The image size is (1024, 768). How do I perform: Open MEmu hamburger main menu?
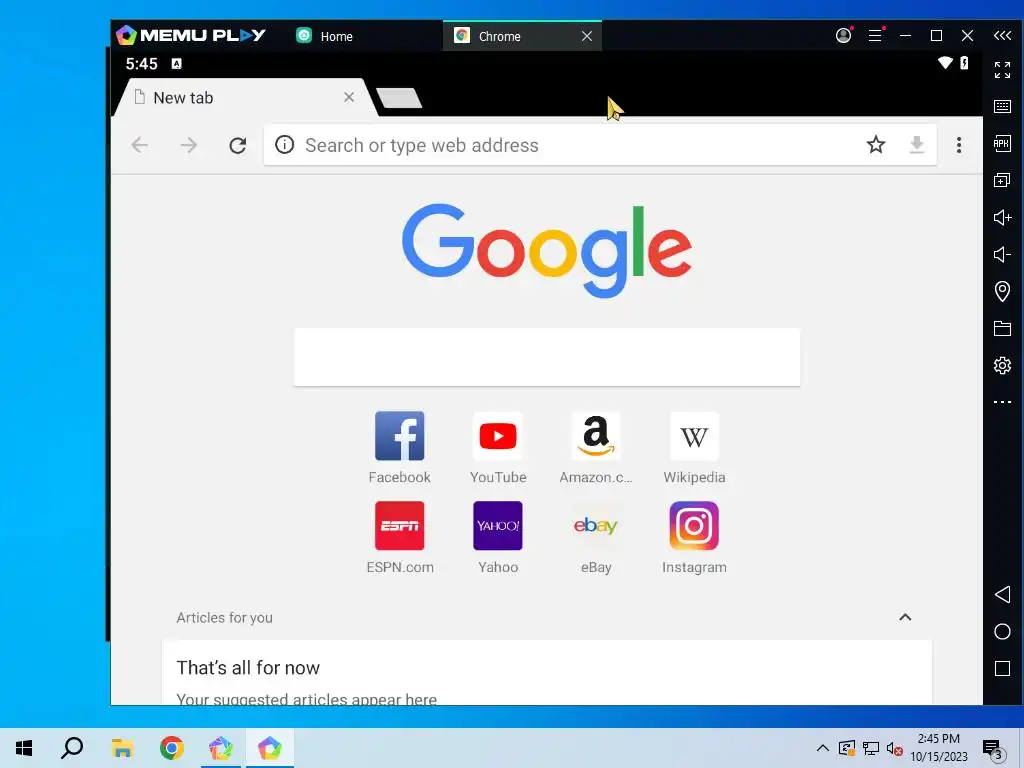875,35
